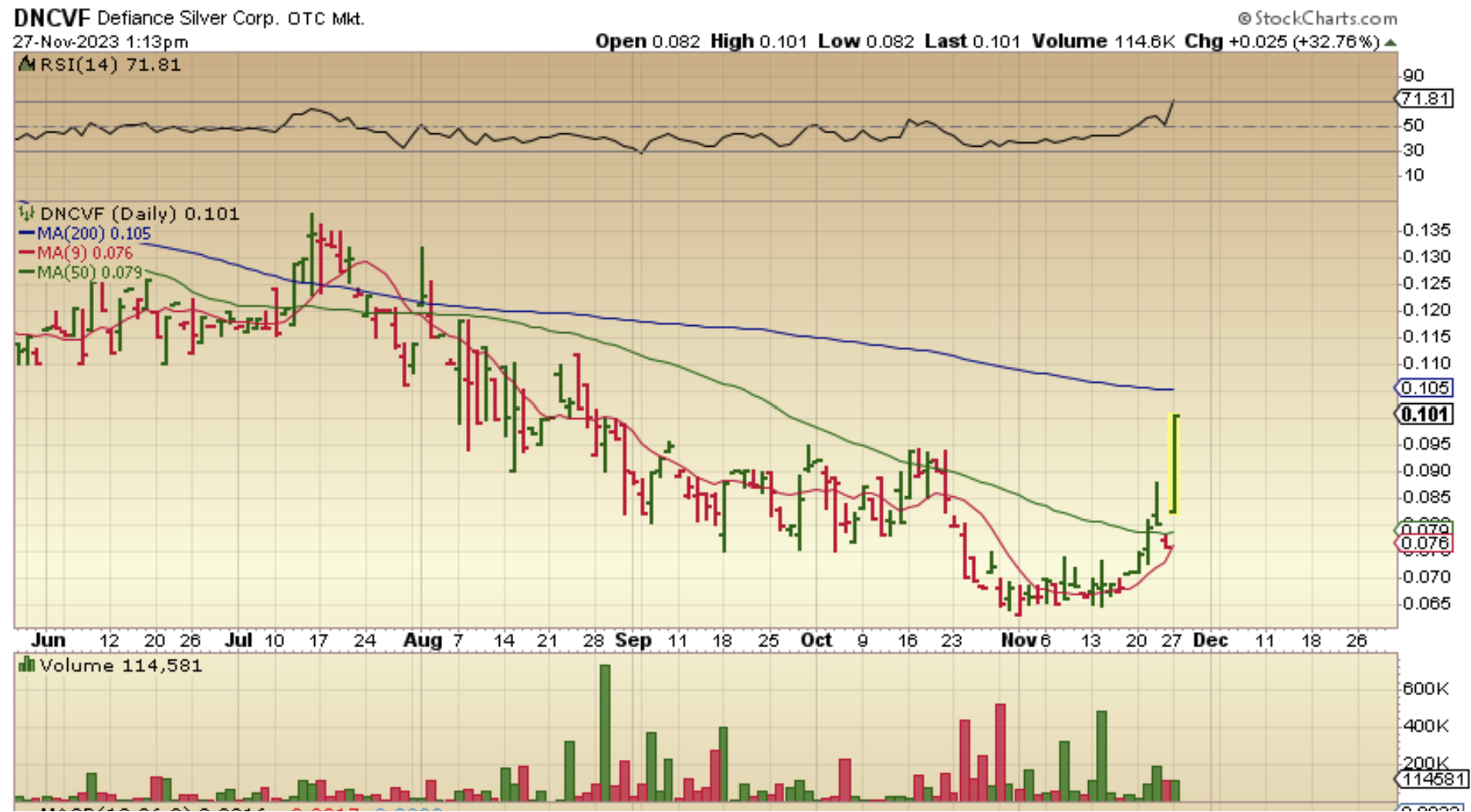Click the 0.110 price axis label
Screen dimensions: 1471x812
click(1427, 364)
